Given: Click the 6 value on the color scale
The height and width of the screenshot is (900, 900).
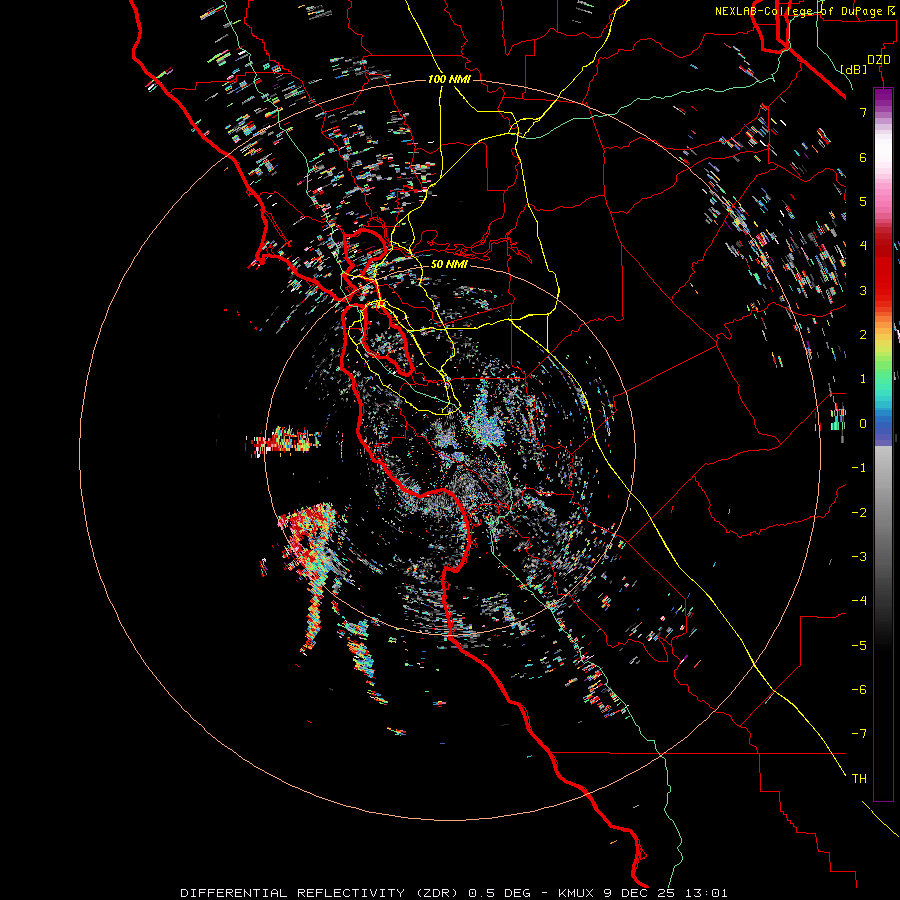Looking at the screenshot, I should [863, 157].
